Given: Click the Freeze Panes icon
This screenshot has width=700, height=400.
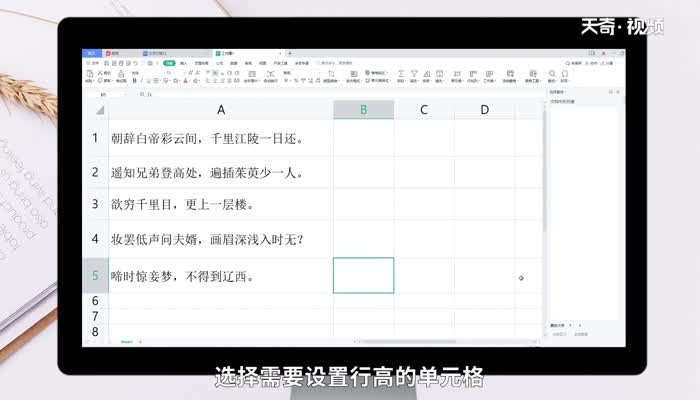Looking at the screenshot, I should pyautogui.click(x=510, y=74).
